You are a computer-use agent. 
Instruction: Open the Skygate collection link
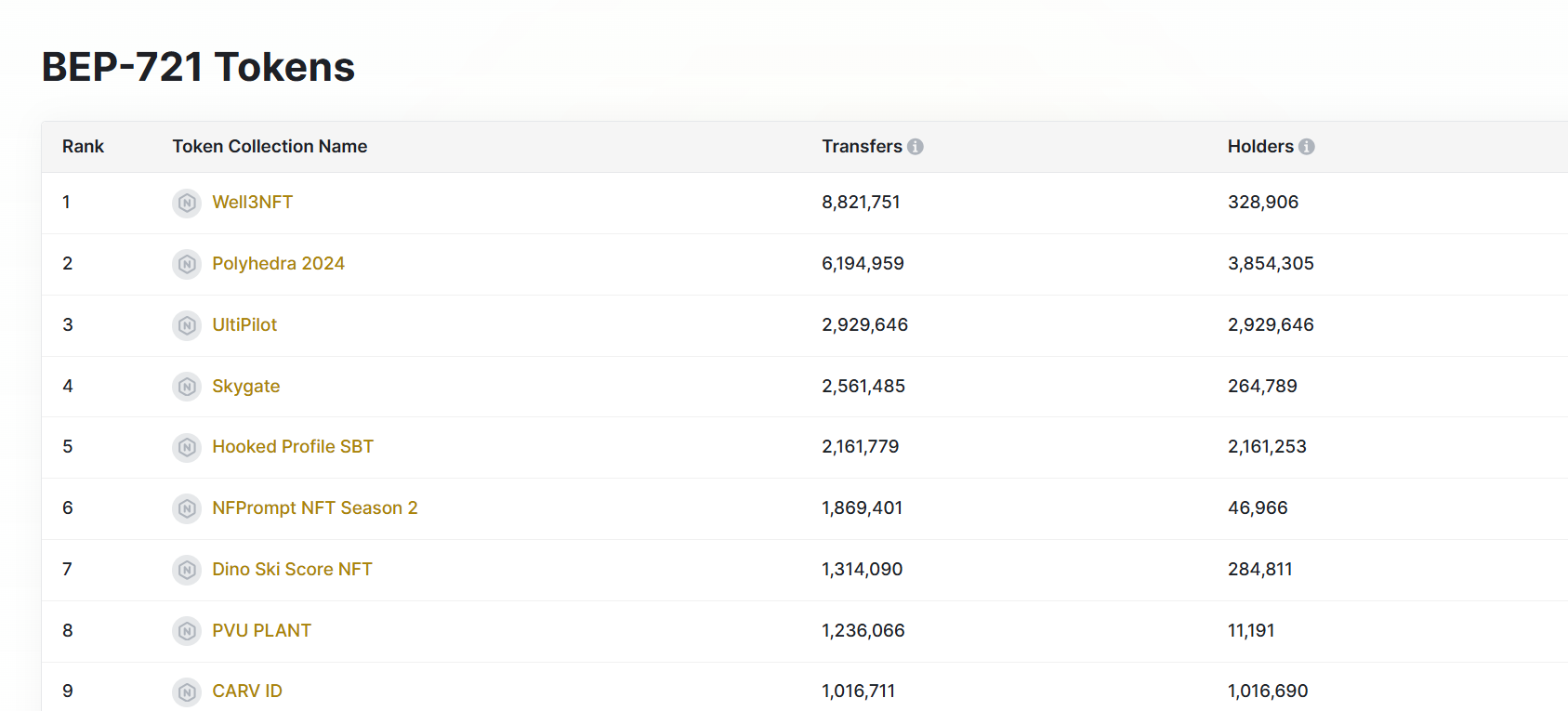pyautogui.click(x=245, y=387)
